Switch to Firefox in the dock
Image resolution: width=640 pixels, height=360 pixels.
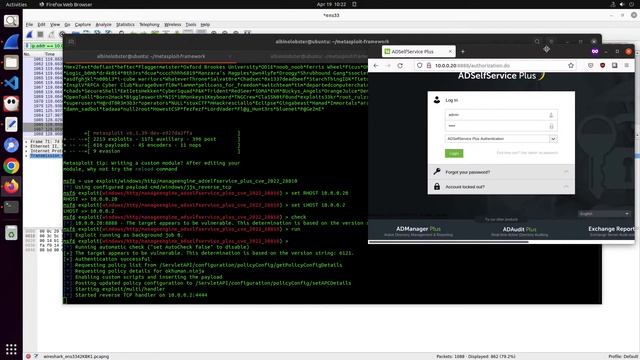pos(11,187)
